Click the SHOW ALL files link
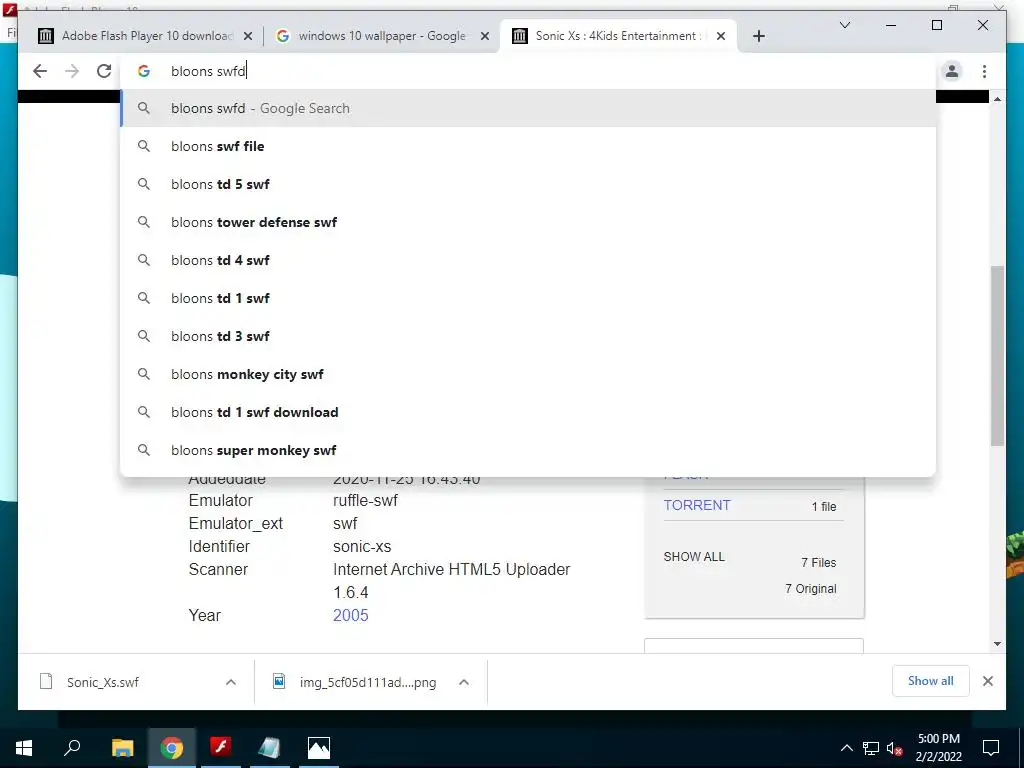1024x768 pixels. point(694,557)
